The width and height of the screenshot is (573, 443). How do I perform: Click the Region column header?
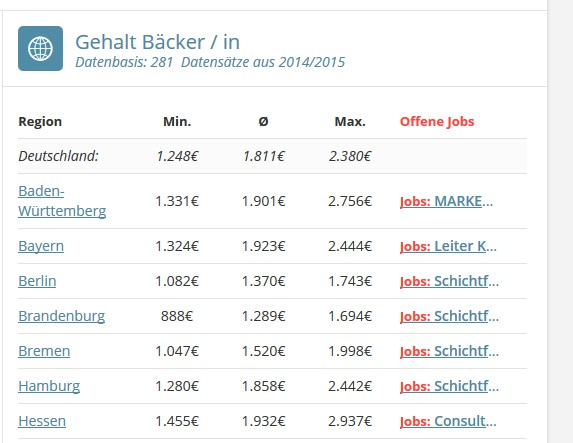40,122
